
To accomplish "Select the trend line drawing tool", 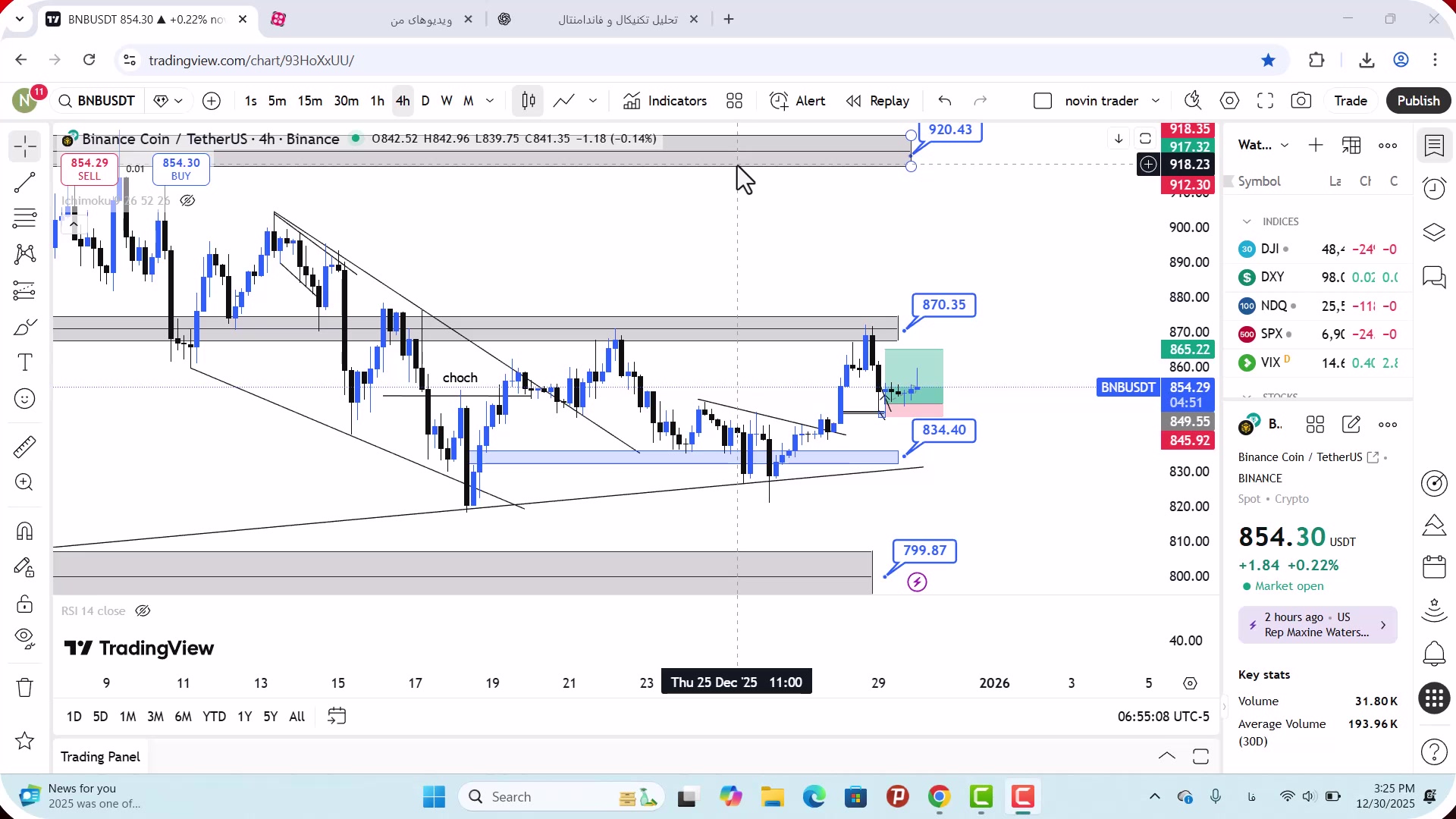I will click(24, 182).
